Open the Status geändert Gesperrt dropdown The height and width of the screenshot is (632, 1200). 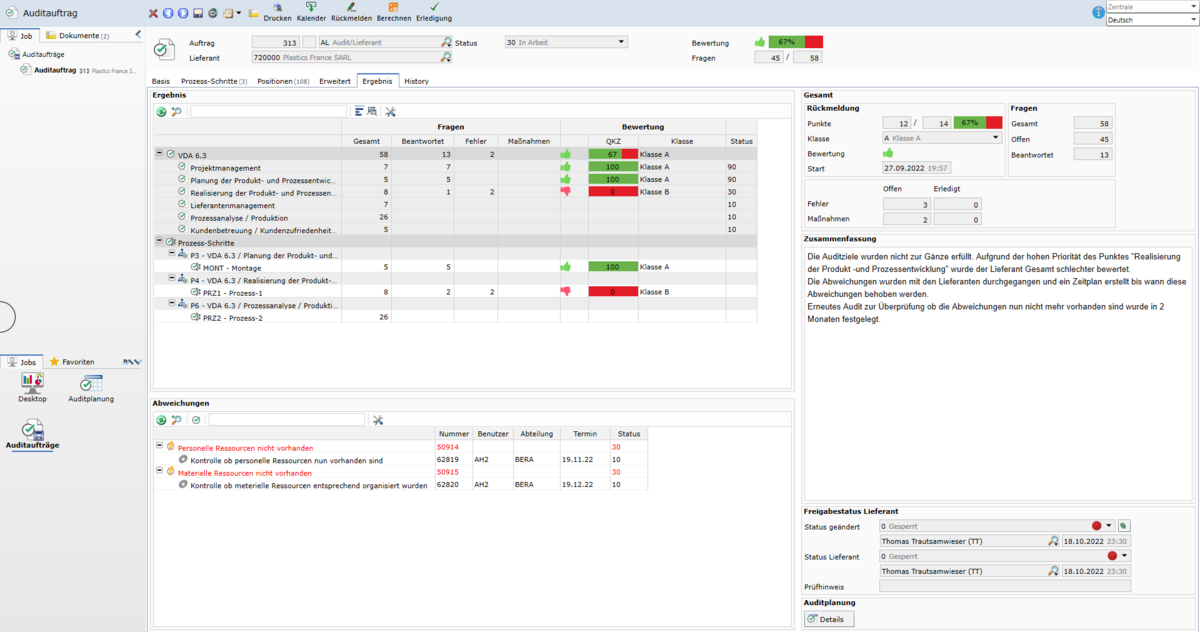click(1109, 526)
